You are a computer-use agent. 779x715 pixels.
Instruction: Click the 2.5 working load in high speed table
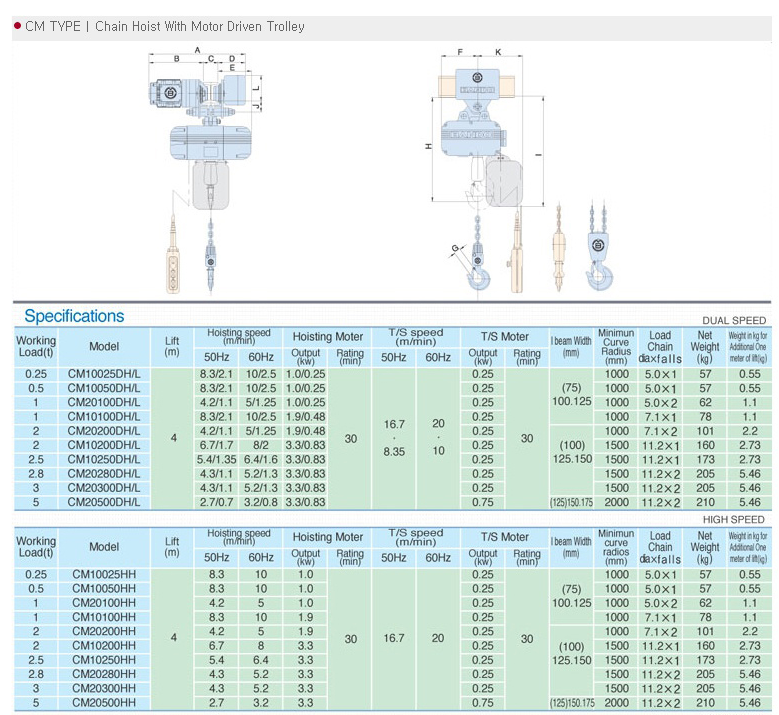pyautogui.click(x=36, y=660)
